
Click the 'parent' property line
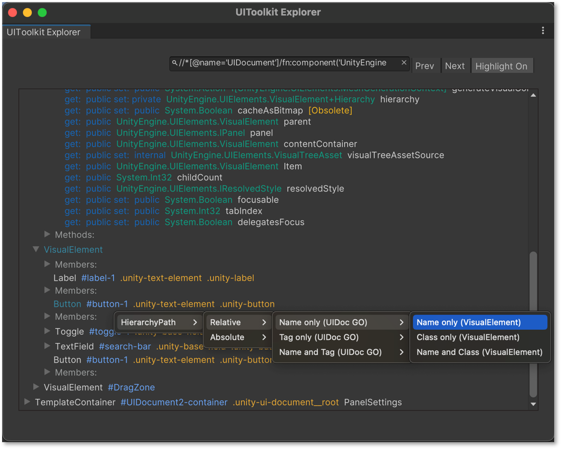[x=187, y=122]
